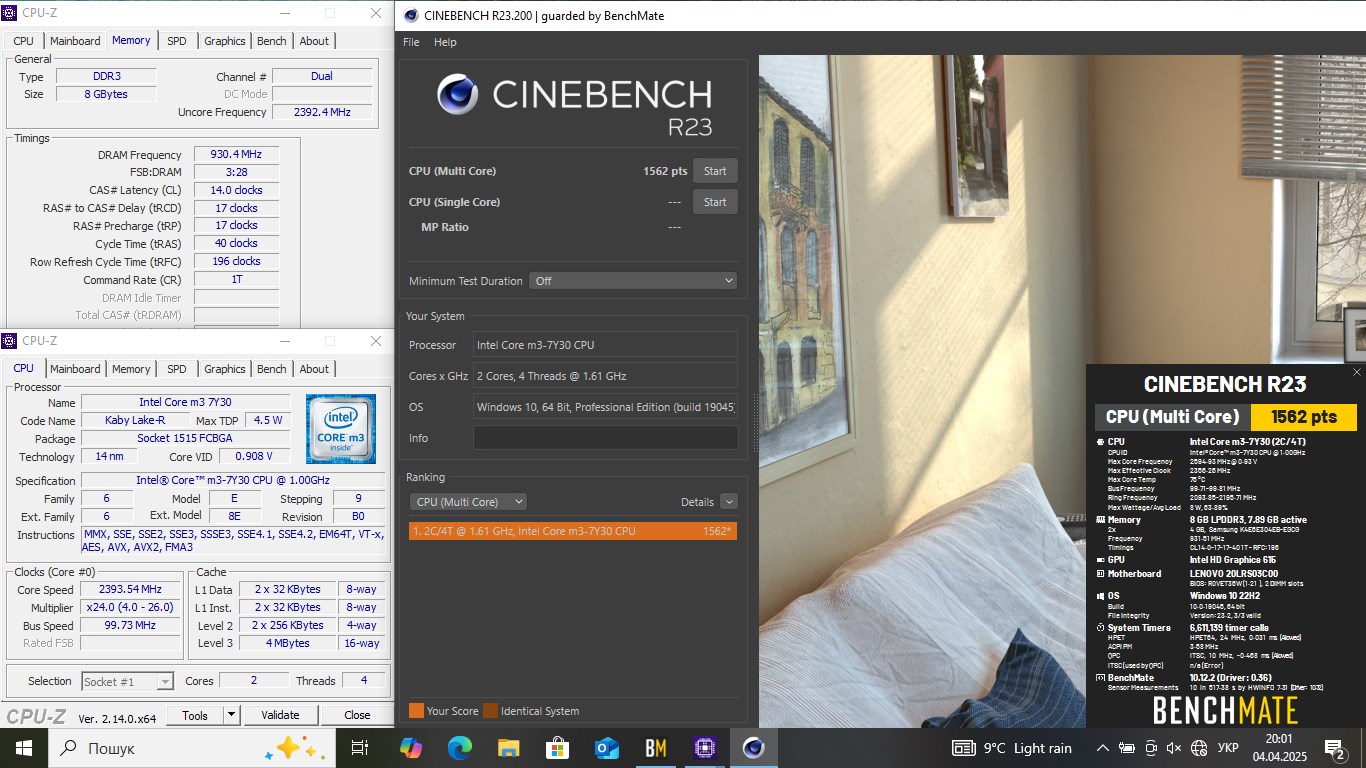
Task: Expand the Details chevron in Ranking
Action: pos(728,502)
